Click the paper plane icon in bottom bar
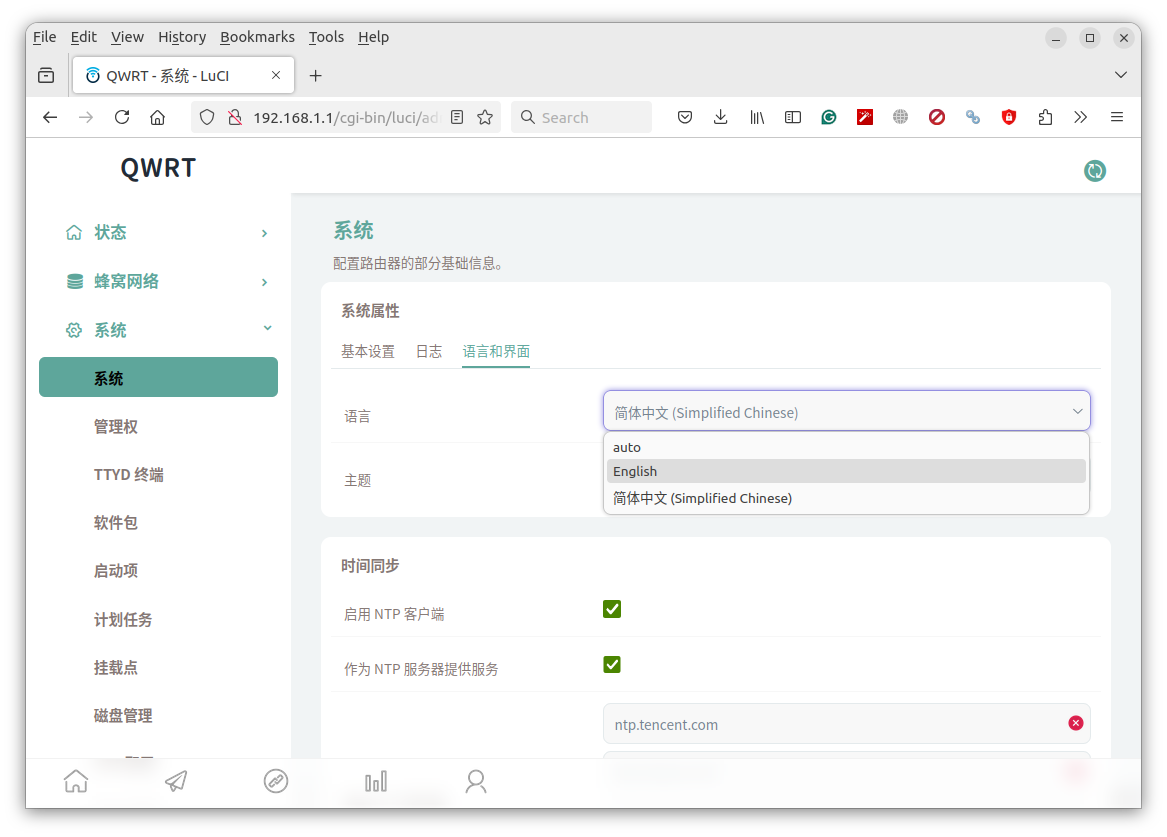The image size is (1167, 837). tap(176, 781)
